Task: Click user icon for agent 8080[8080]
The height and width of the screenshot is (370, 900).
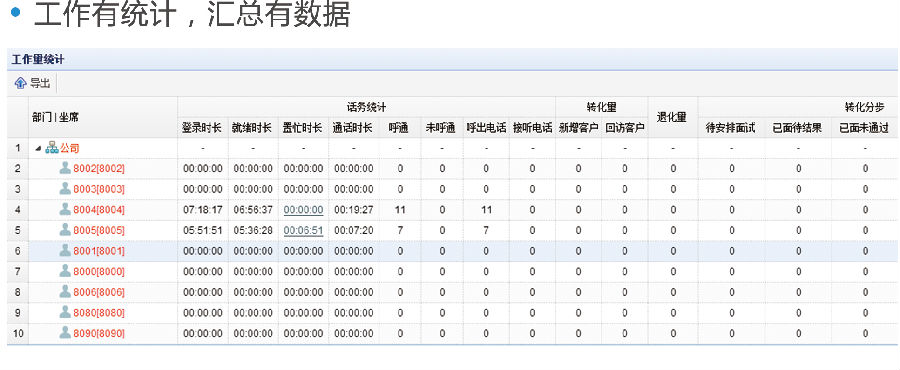Action: (x=65, y=313)
